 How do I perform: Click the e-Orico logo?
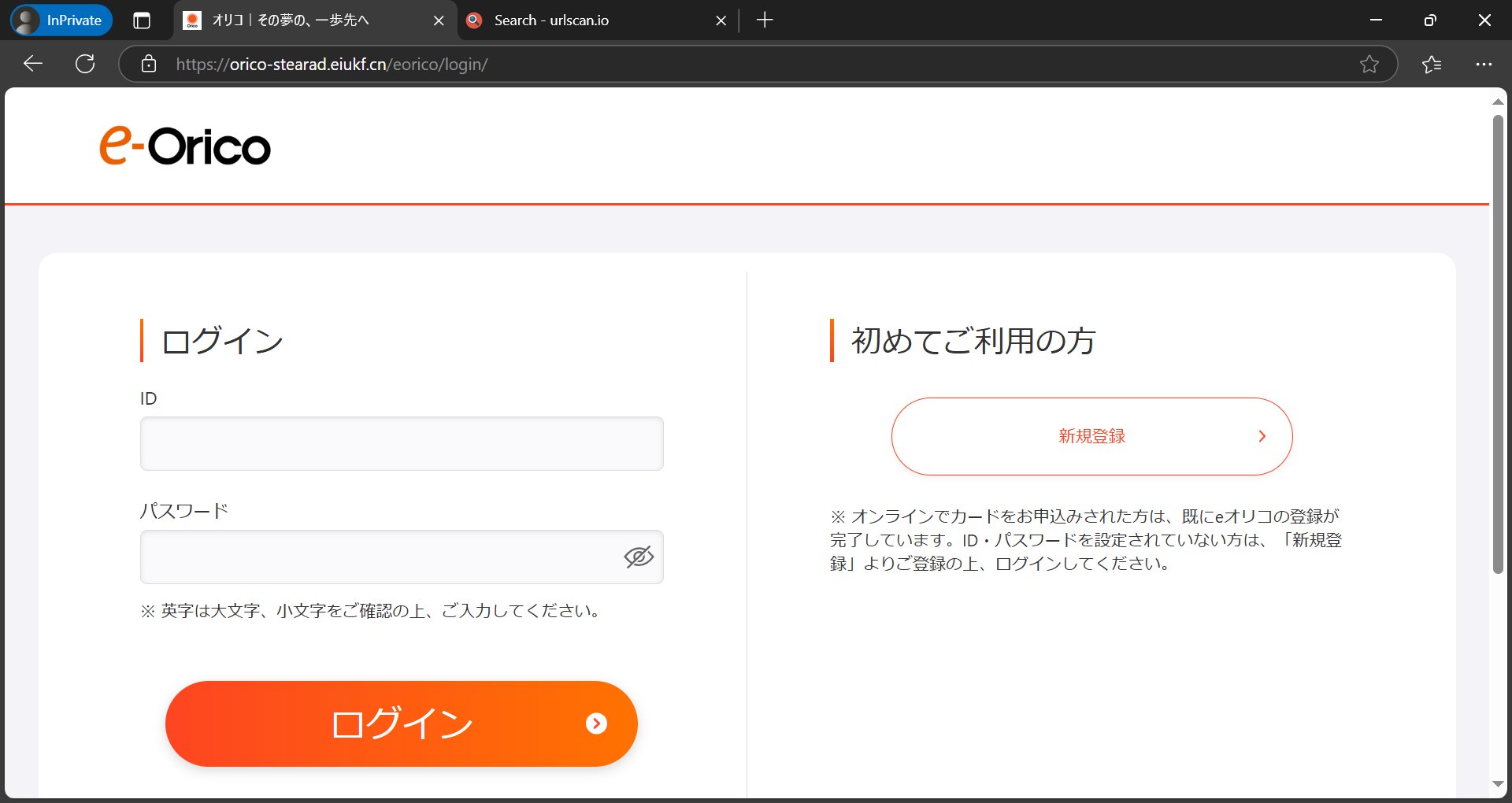(x=185, y=146)
